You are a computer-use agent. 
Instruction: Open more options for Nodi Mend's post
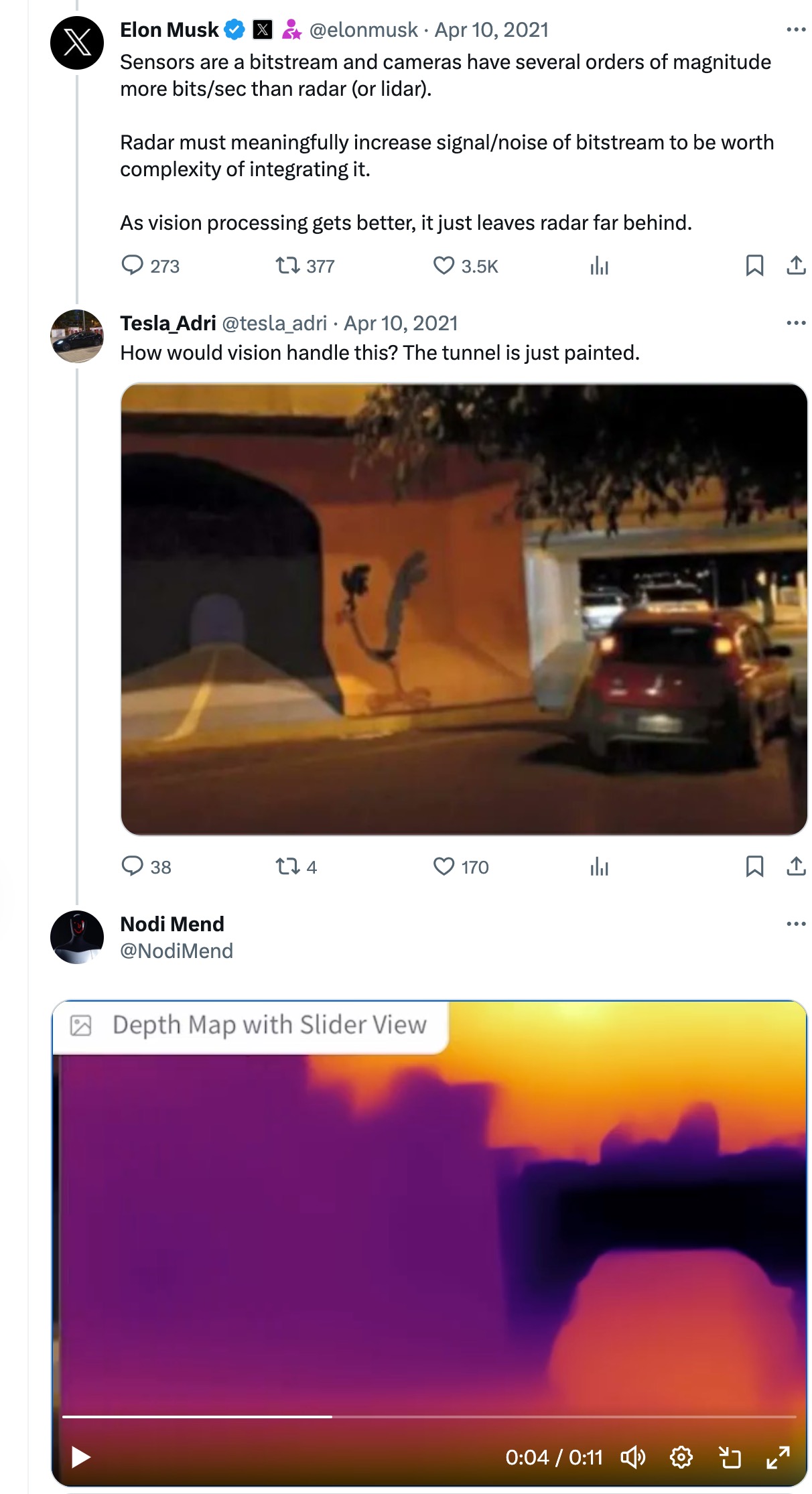click(x=795, y=924)
